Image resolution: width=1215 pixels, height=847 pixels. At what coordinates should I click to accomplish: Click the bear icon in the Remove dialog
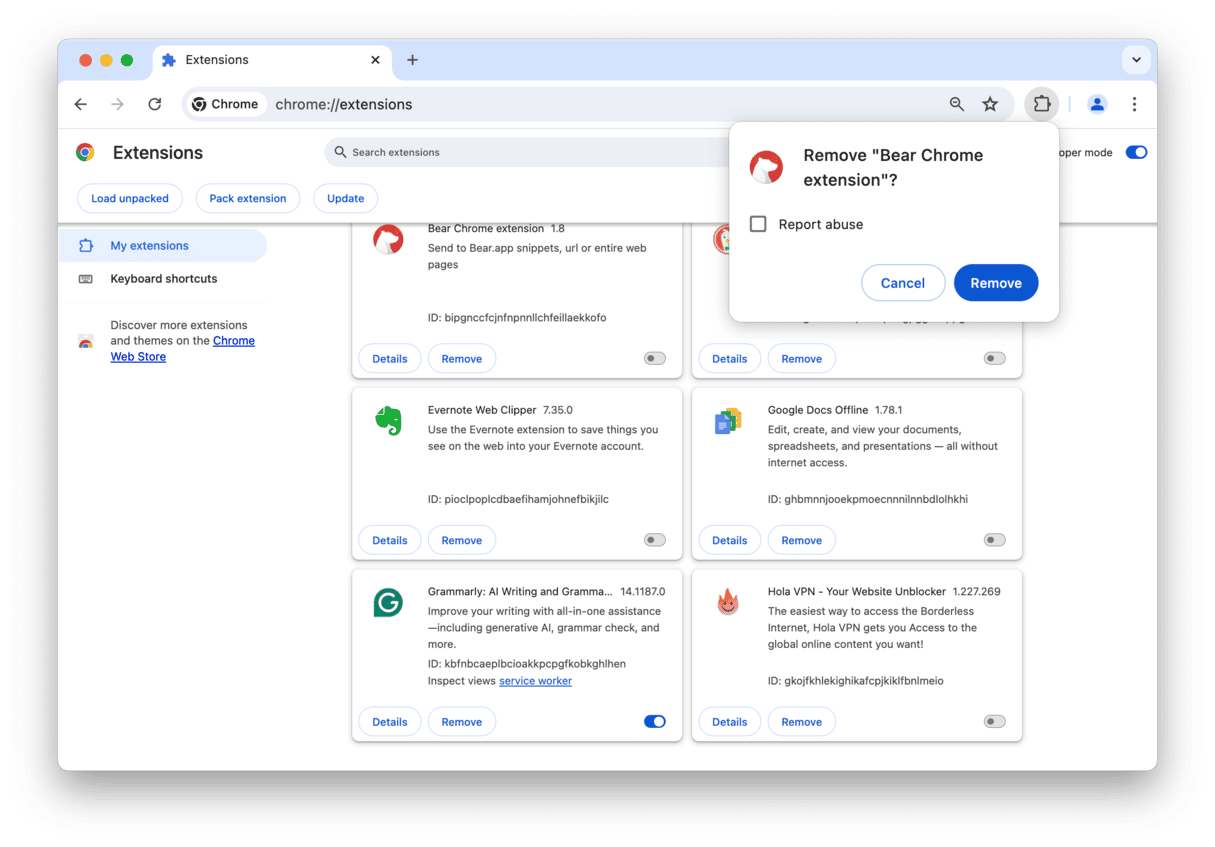pyautogui.click(x=767, y=167)
